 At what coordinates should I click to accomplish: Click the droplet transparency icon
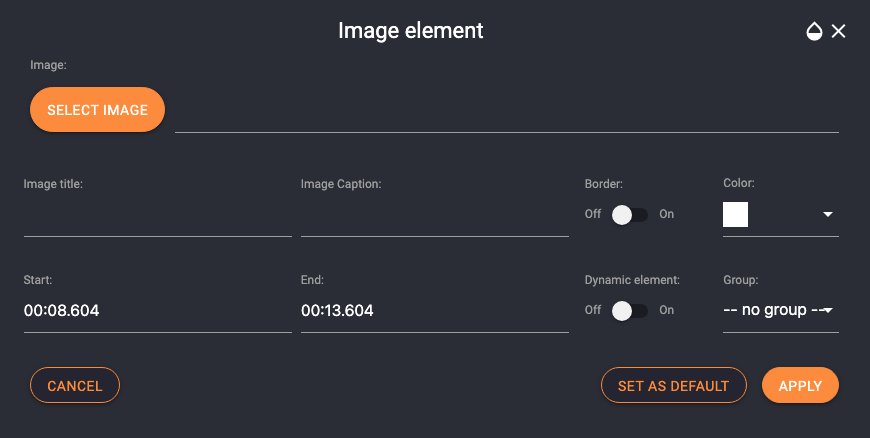(x=814, y=31)
